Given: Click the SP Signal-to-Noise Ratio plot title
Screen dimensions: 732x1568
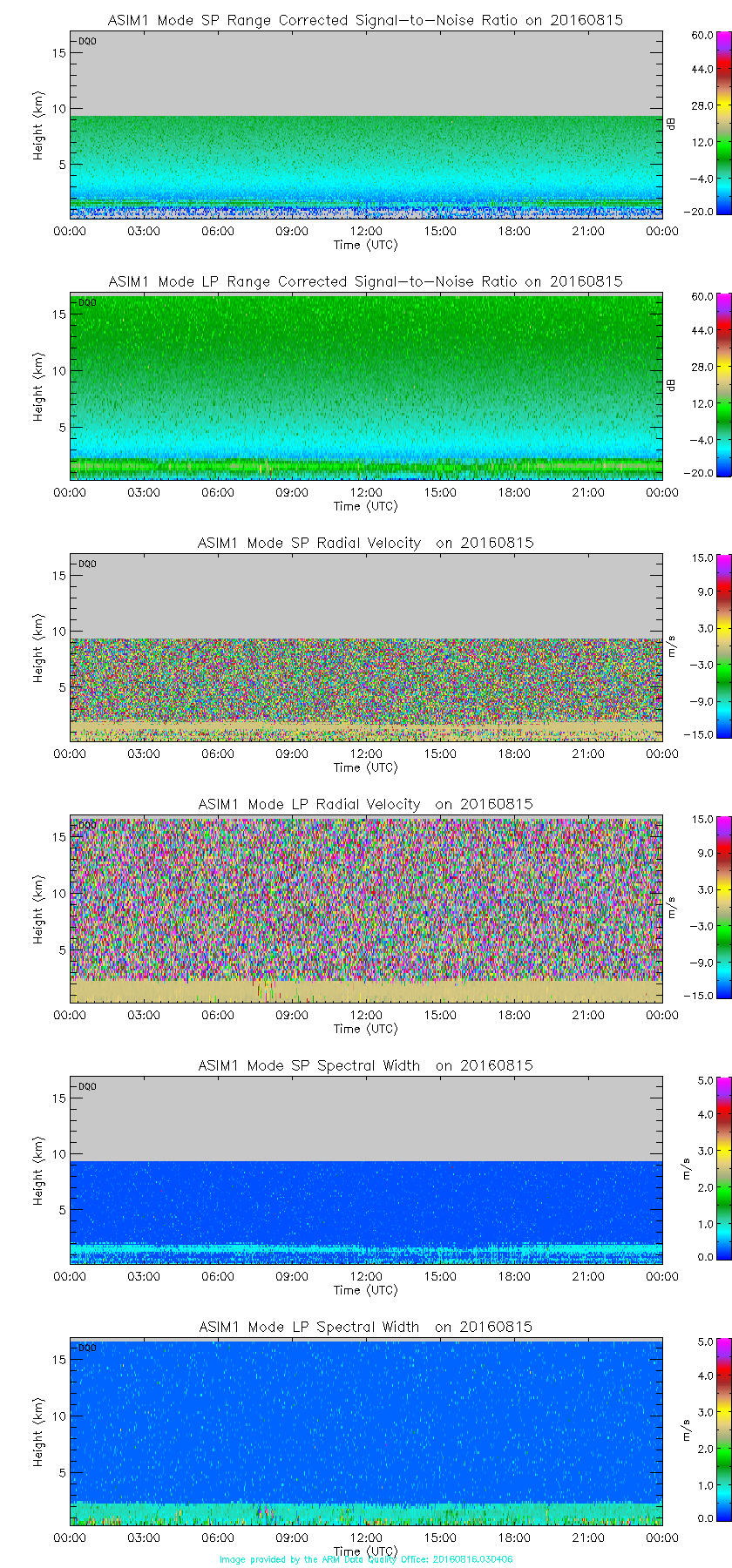Looking at the screenshot, I should pyautogui.click(x=365, y=20).
